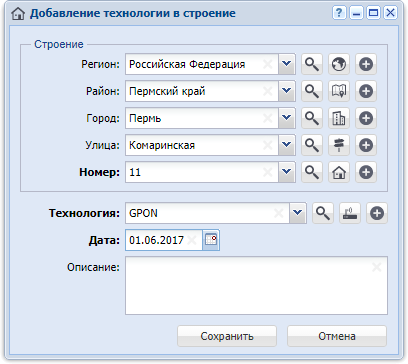Expand the Номер dropdown arrow
This screenshot has width=408, height=364.
pos(287,172)
